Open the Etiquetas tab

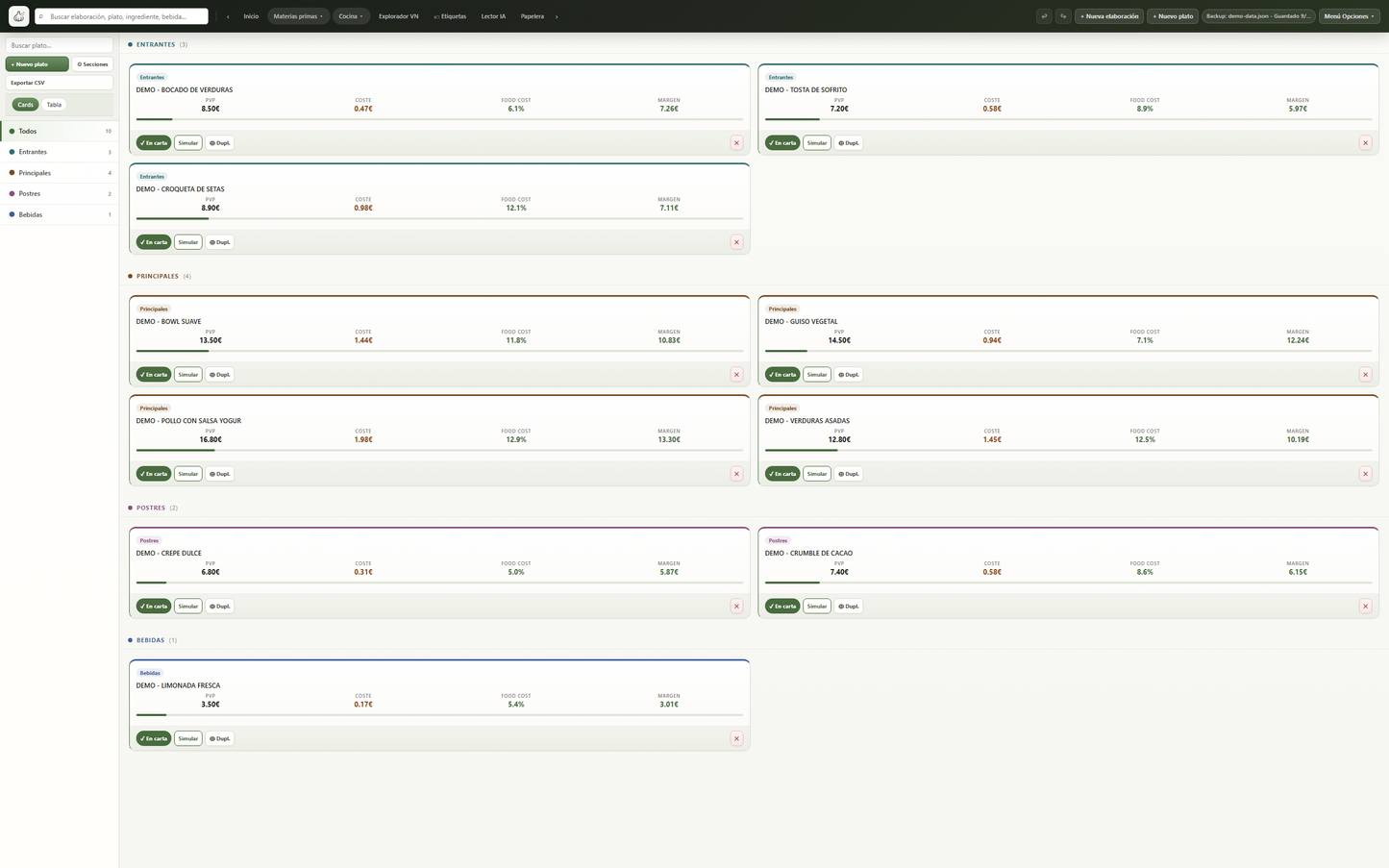coord(450,16)
